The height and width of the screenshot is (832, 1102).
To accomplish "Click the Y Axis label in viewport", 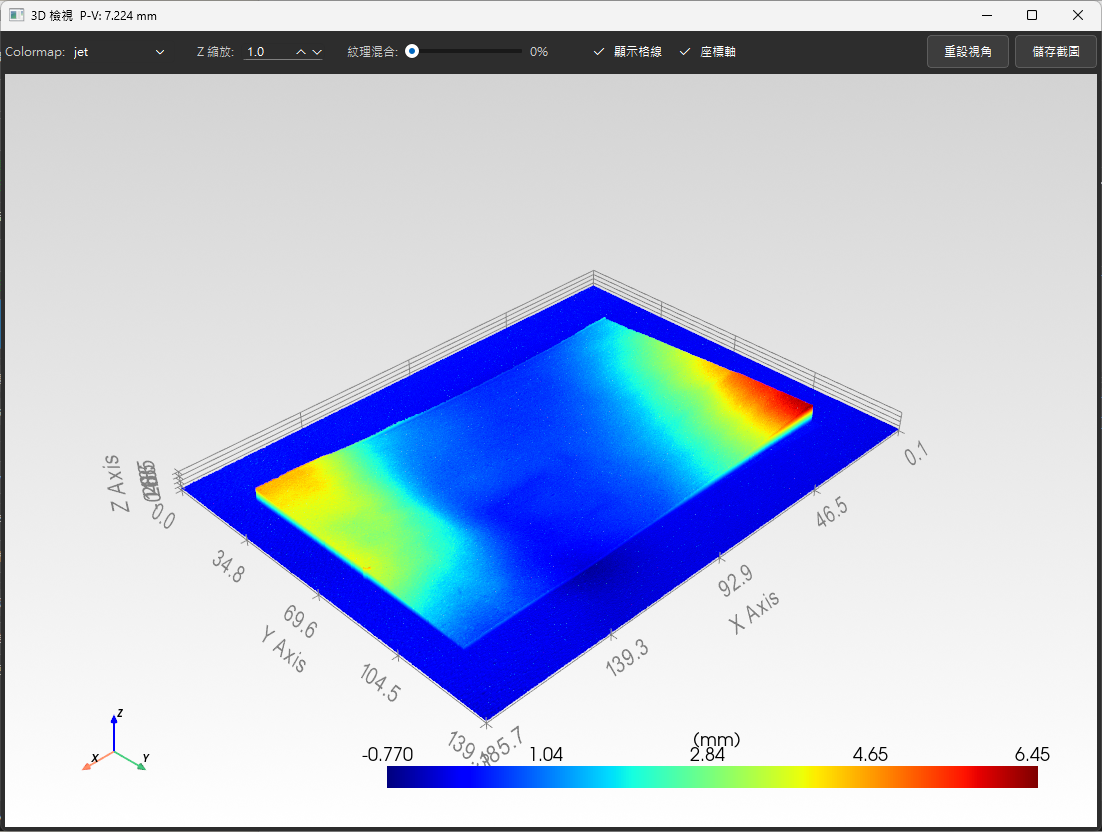I will (x=284, y=649).
